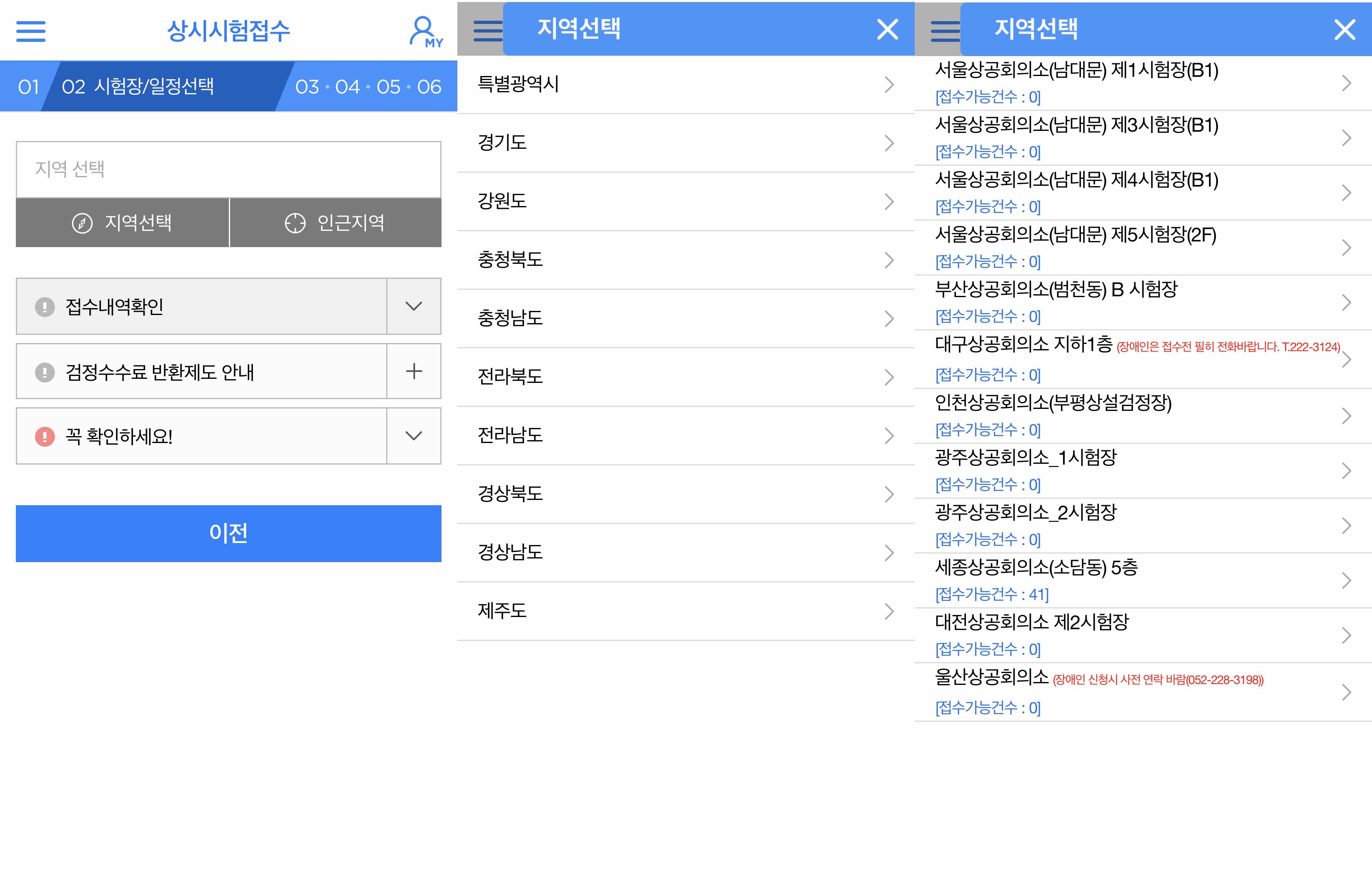The height and width of the screenshot is (895, 1372).
Task: Open the hamburger menu on 상시시험접수 screen
Action: tap(30, 31)
